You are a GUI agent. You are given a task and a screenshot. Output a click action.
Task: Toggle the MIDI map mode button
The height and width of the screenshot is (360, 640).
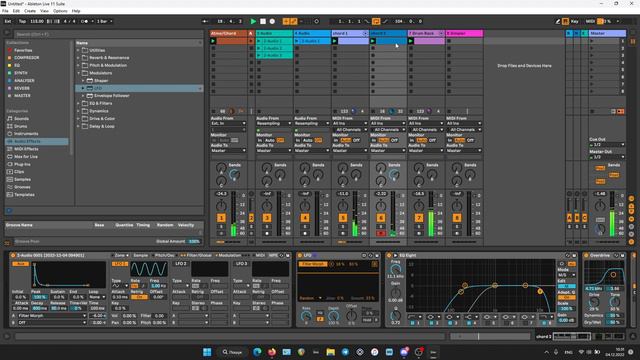pyautogui.click(x=590, y=21)
